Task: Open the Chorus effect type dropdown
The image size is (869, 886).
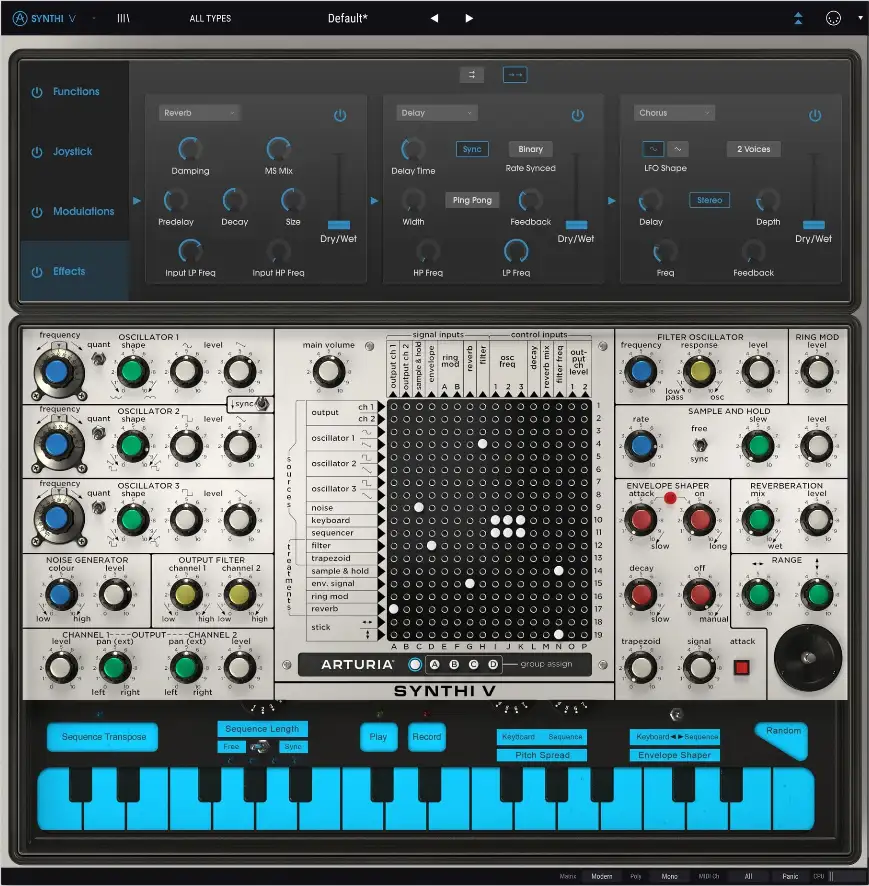Action: [673, 112]
